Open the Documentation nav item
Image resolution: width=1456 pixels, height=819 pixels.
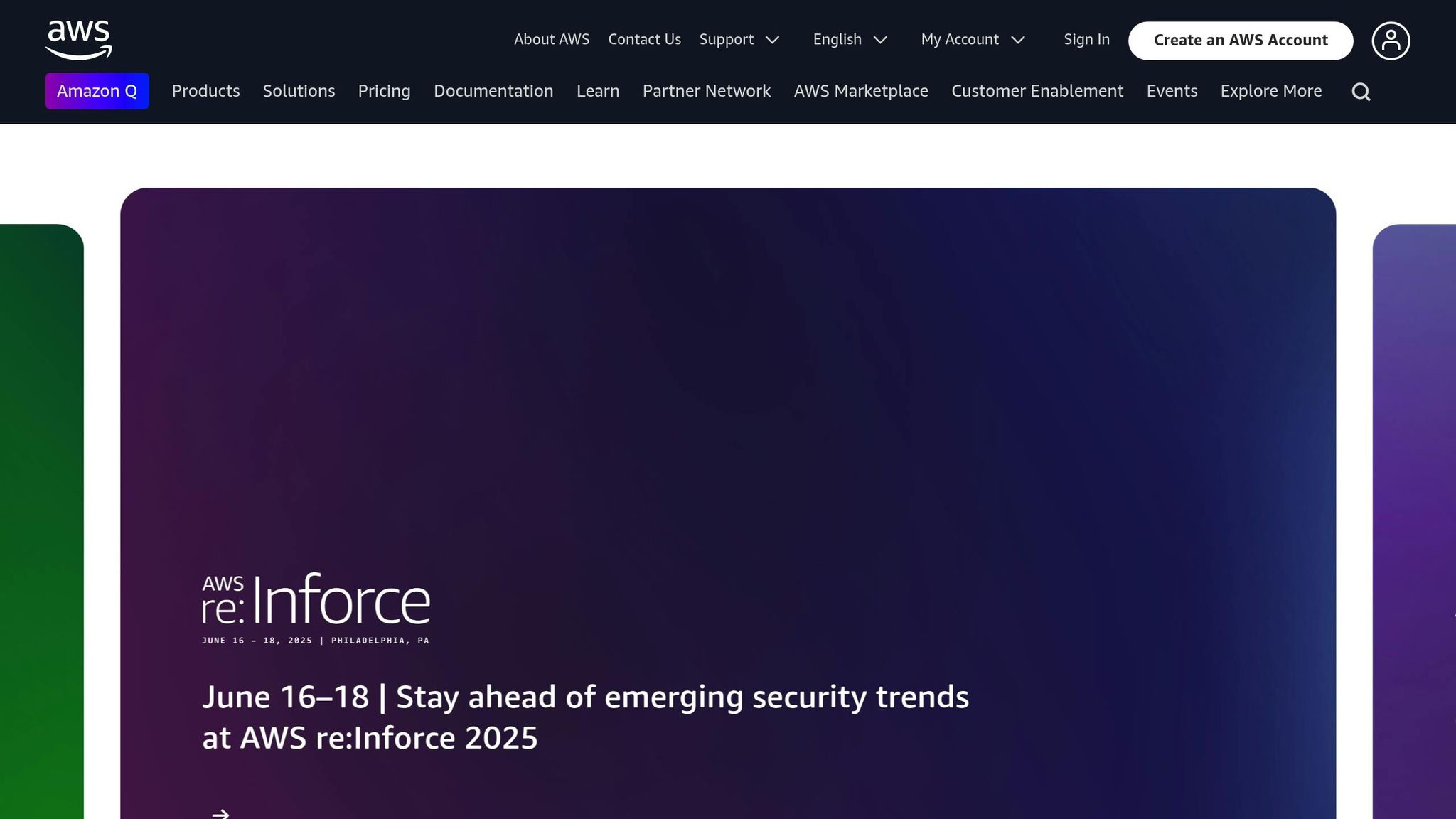[x=493, y=91]
